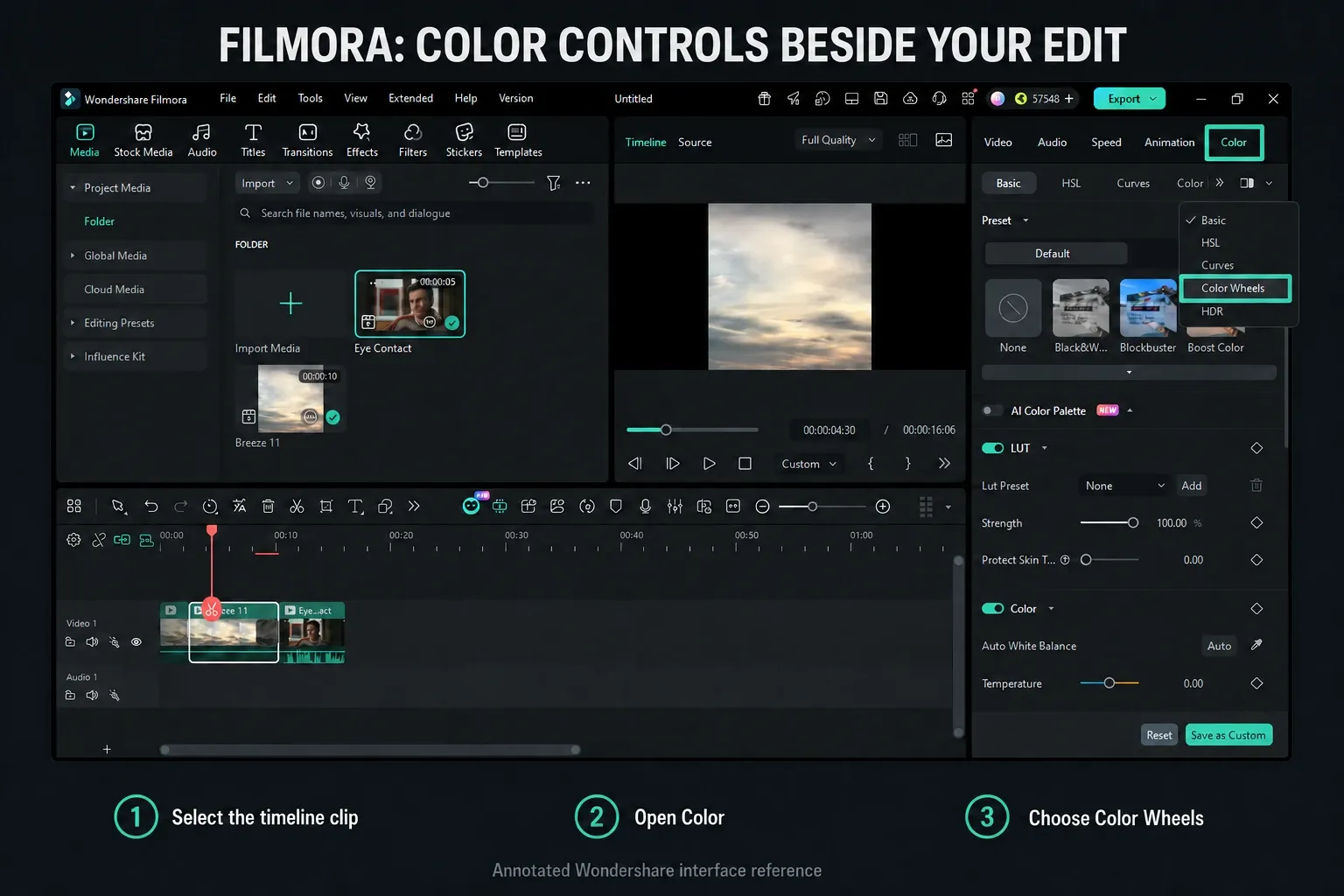Image resolution: width=1344 pixels, height=896 pixels.
Task: Click the voiceover microphone in timeline toolbar
Action: [x=645, y=507]
